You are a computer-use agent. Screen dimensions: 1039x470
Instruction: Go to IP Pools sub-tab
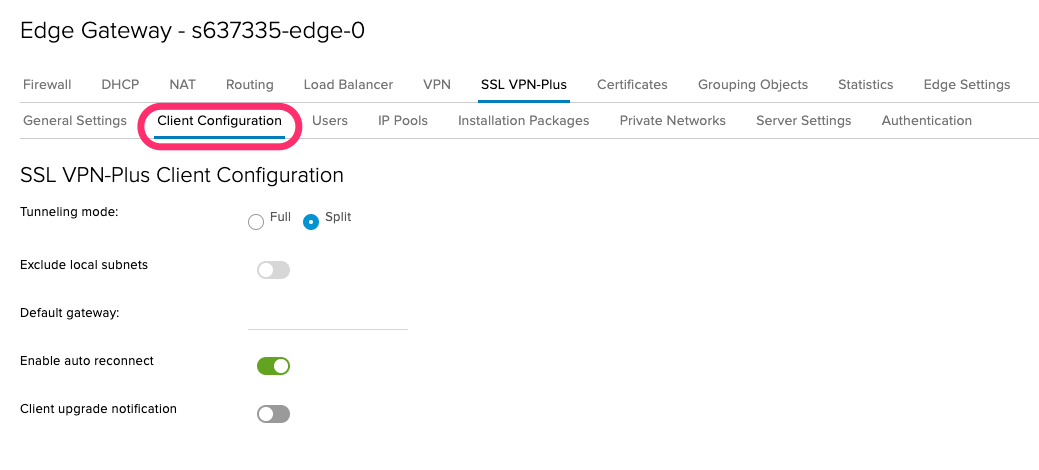tap(403, 121)
